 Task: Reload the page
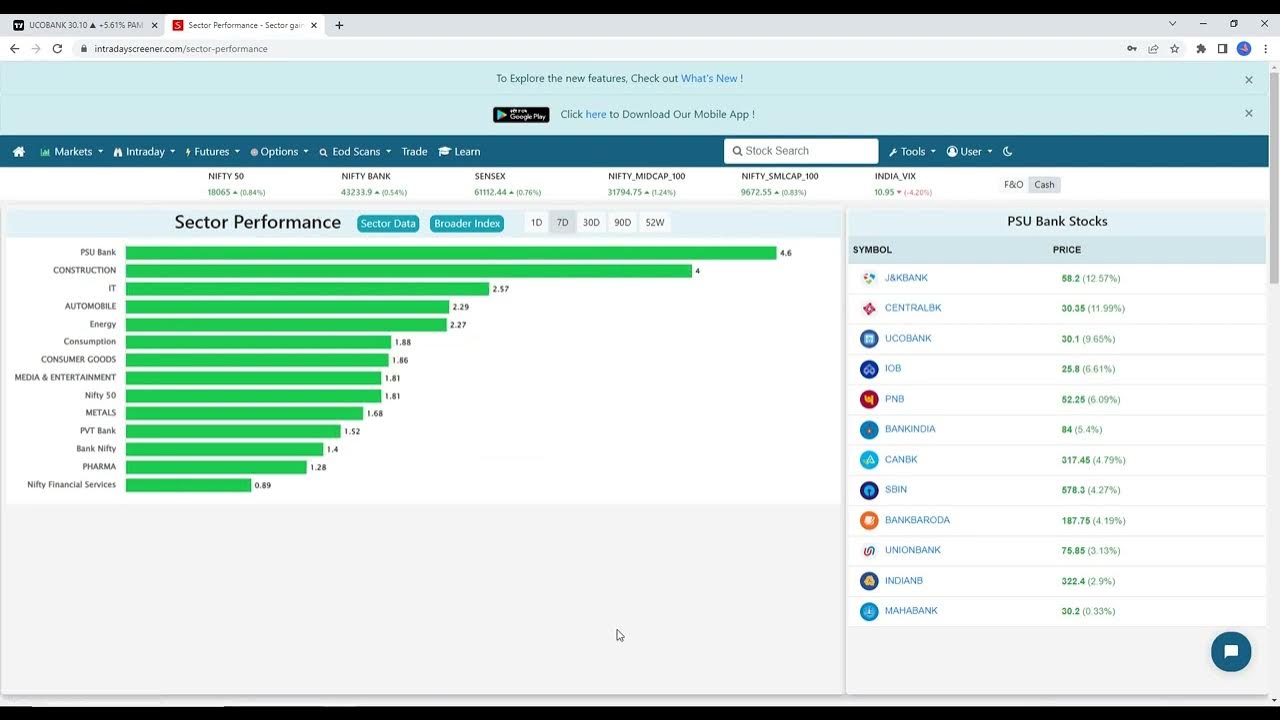pyautogui.click(x=57, y=48)
